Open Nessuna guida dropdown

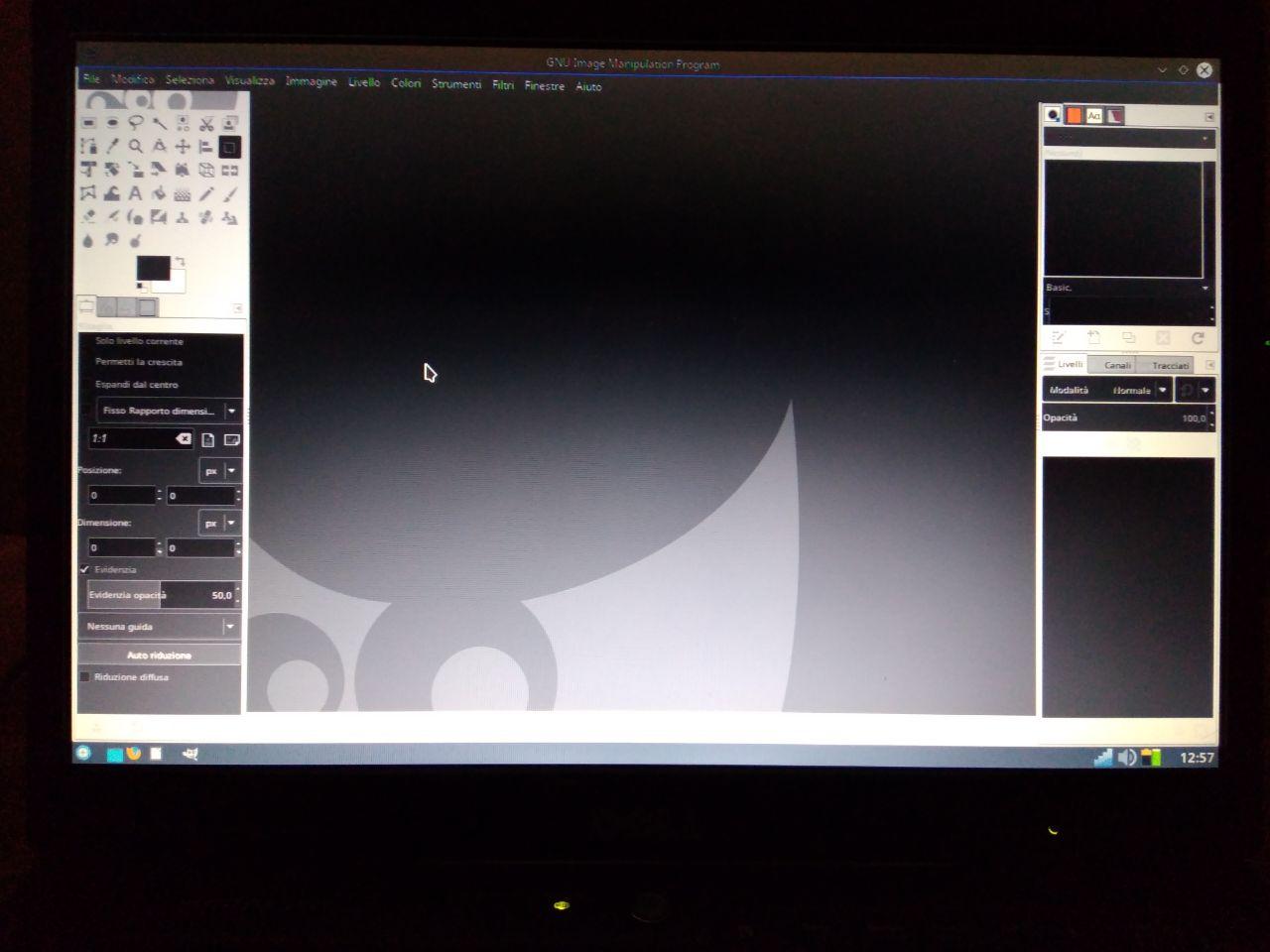(159, 627)
